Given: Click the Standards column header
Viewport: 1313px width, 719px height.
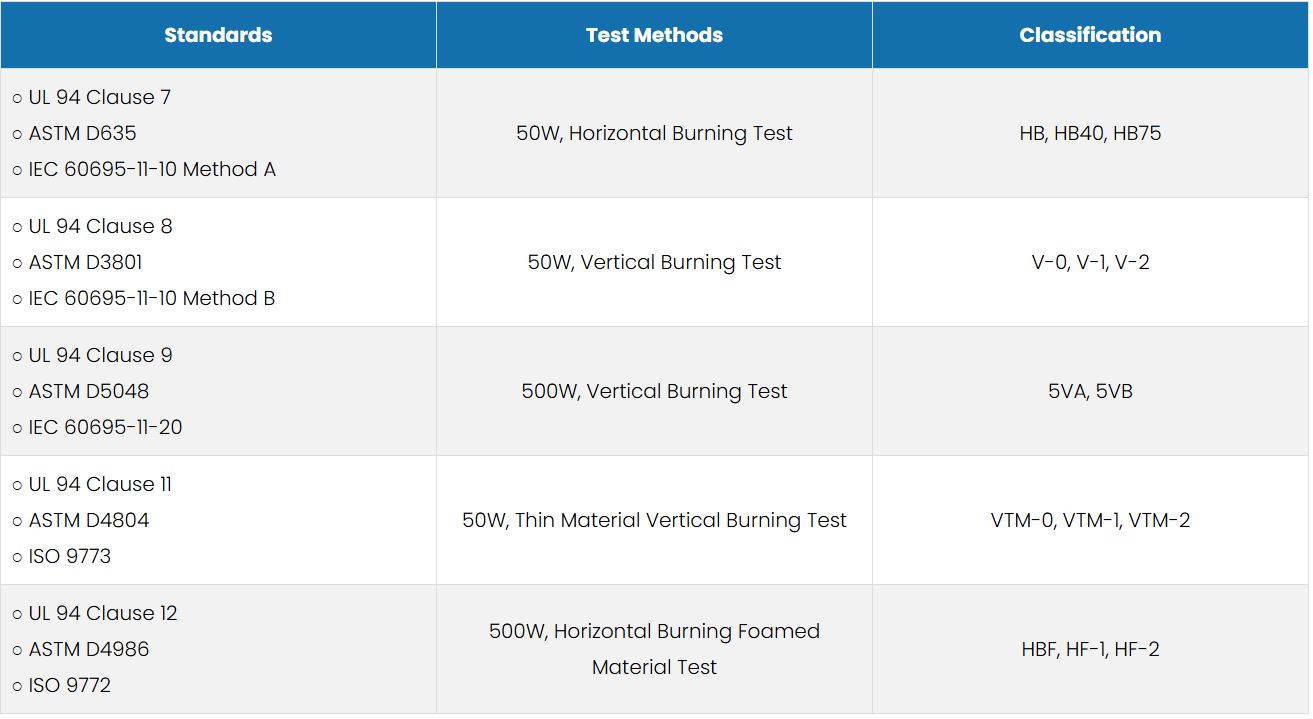Looking at the screenshot, I should [x=218, y=35].
